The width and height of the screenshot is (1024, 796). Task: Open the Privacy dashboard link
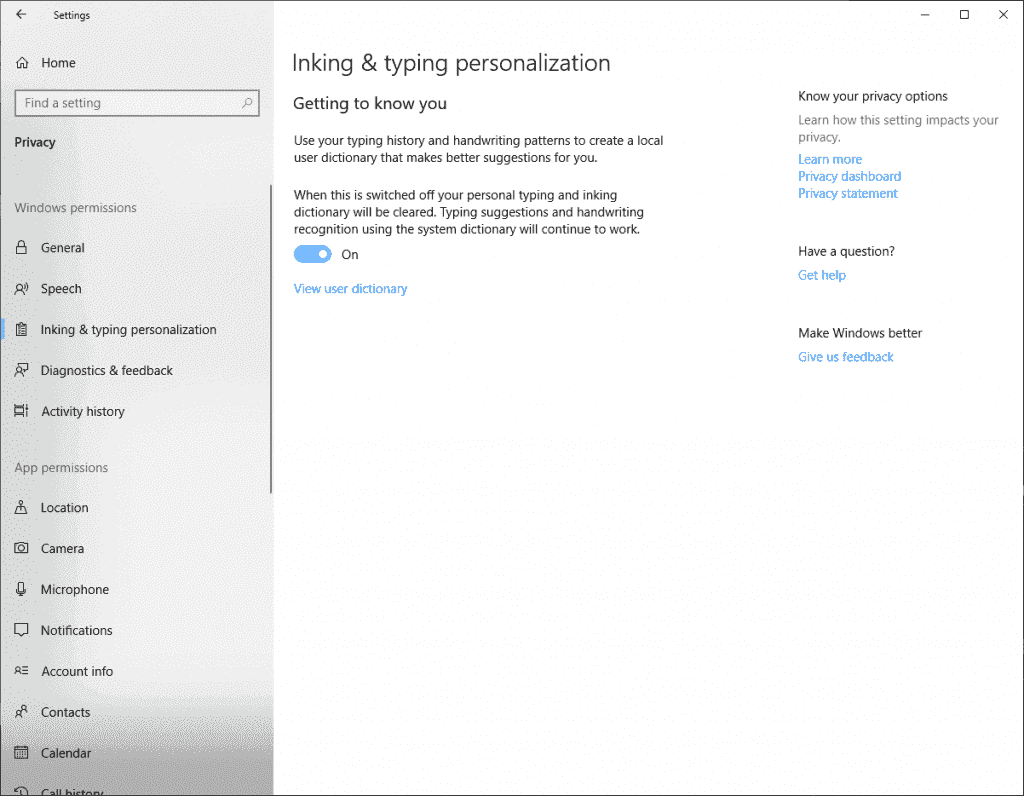[849, 176]
